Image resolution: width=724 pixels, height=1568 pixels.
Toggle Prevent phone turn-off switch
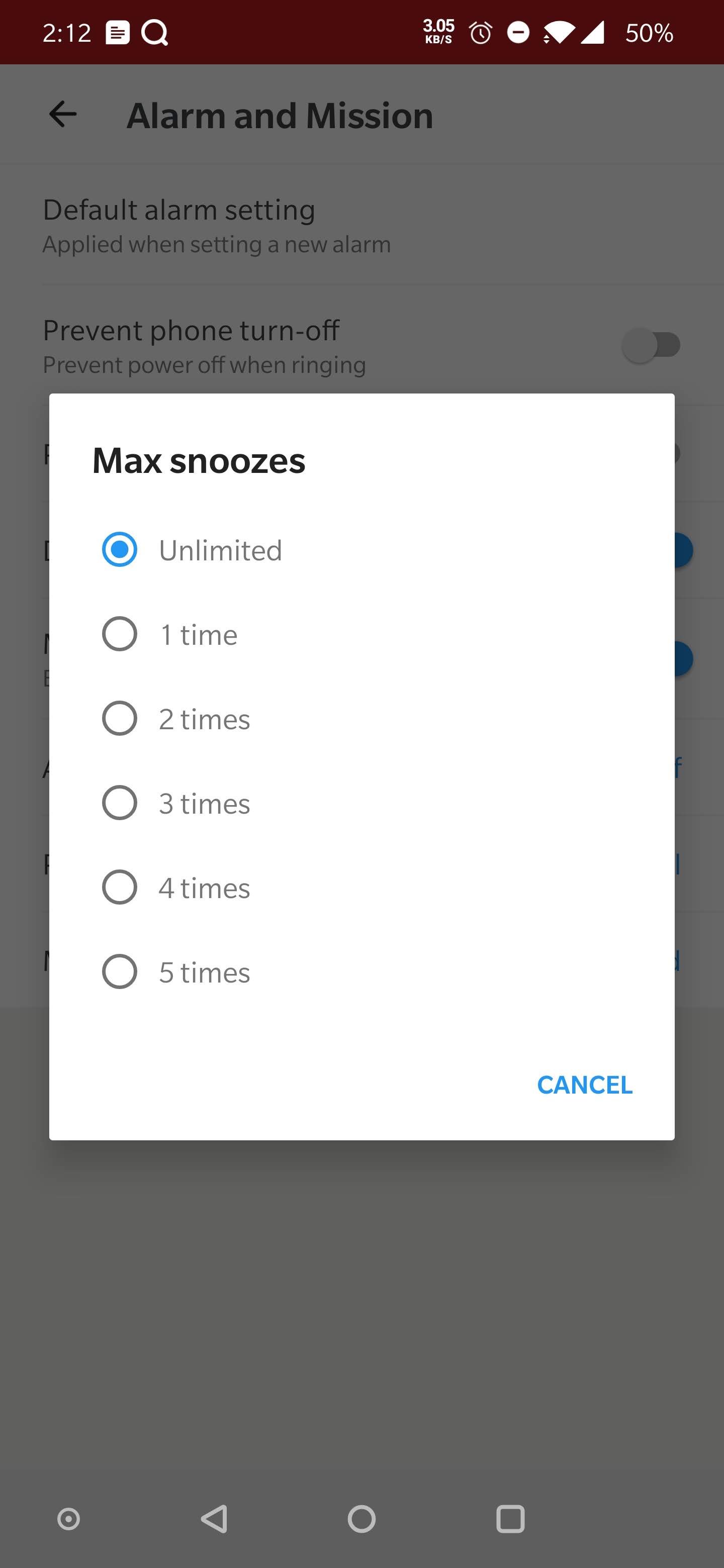(x=652, y=346)
